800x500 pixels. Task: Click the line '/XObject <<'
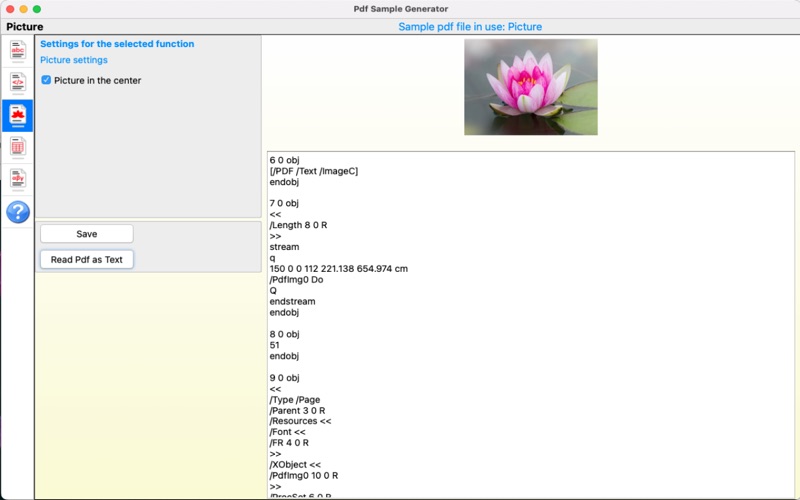(x=295, y=465)
